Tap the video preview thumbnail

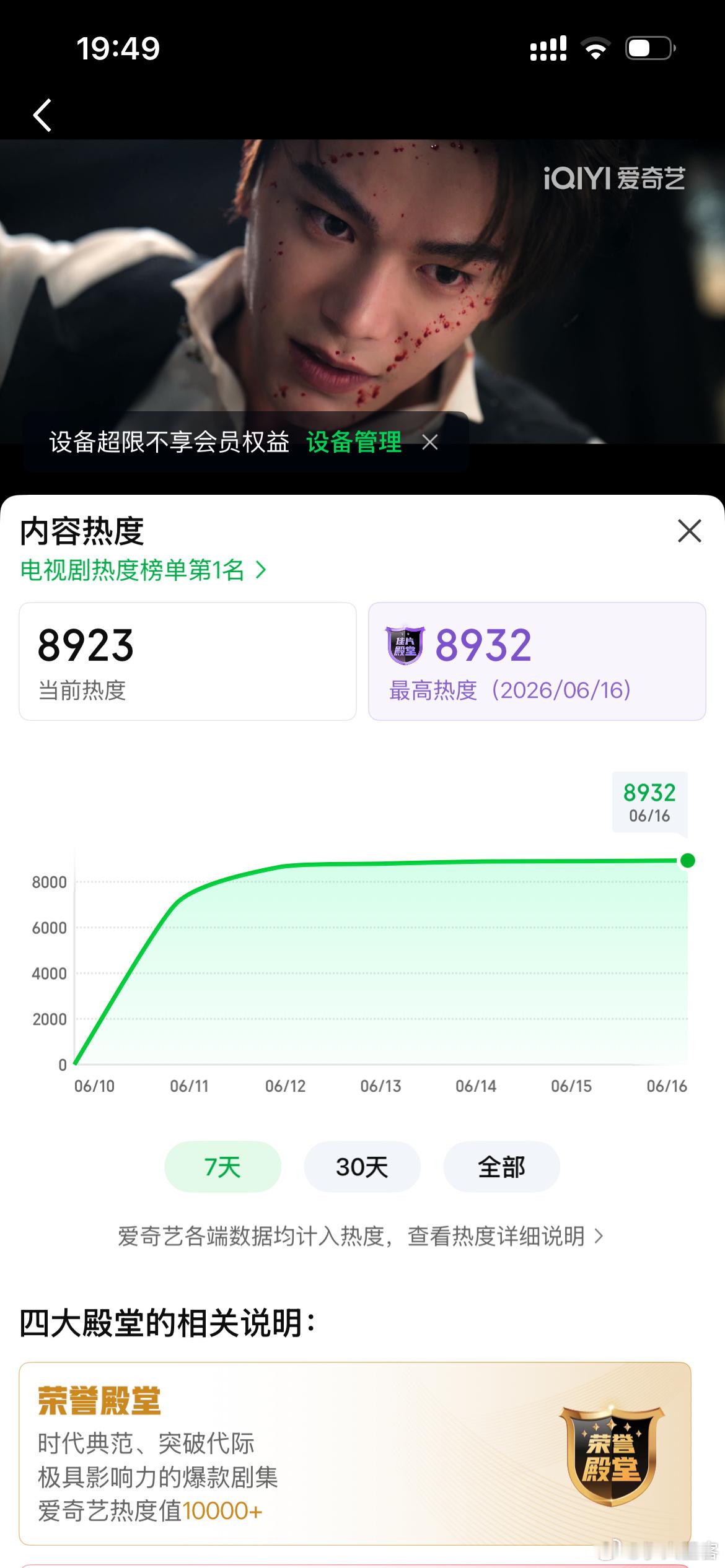coord(362,291)
